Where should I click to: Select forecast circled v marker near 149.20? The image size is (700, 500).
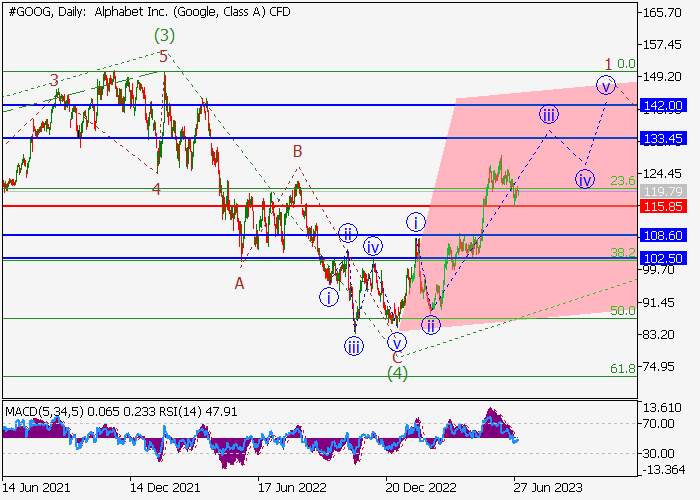[606, 85]
